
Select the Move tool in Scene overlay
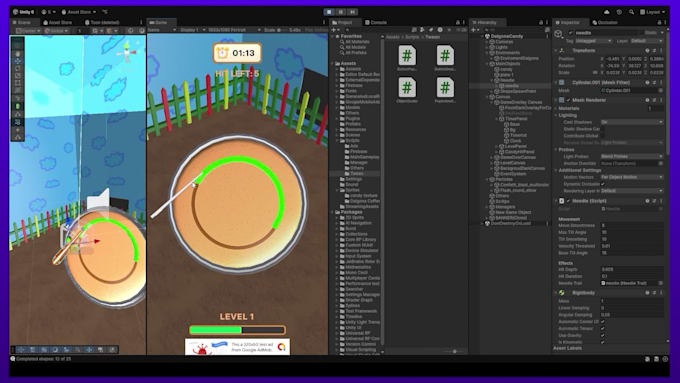17,61
